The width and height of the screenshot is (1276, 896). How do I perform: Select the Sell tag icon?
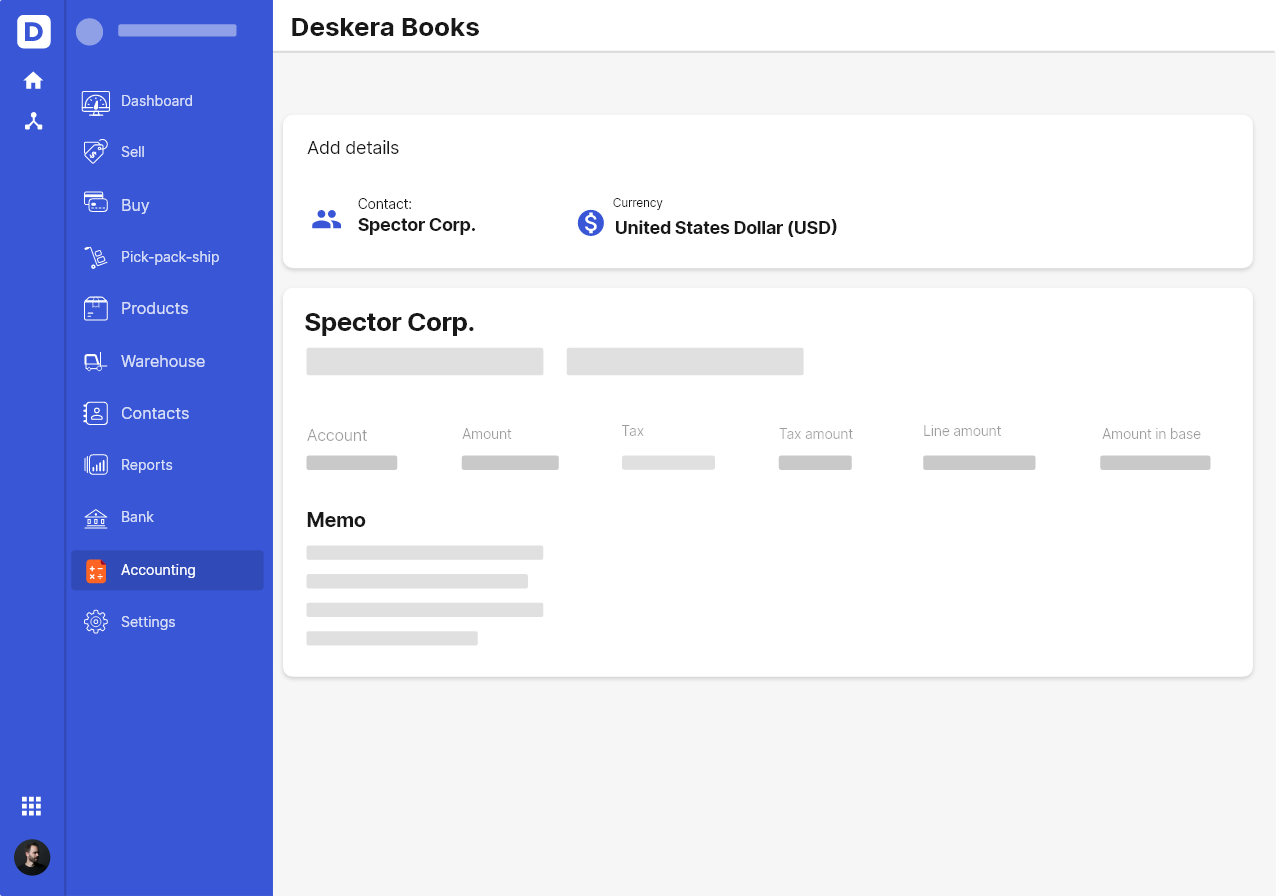pos(96,152)
